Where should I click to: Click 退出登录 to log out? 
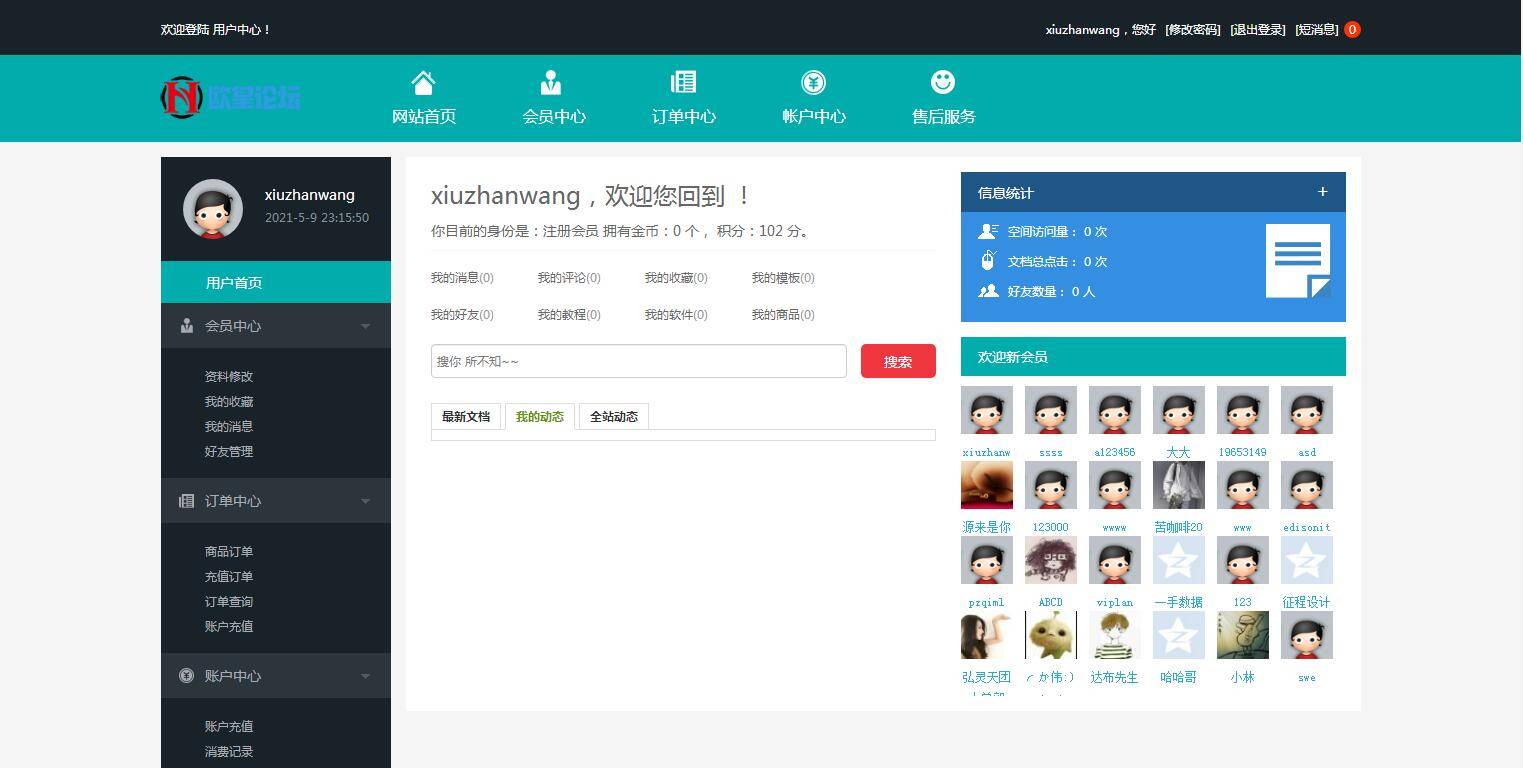(1256, 29)
